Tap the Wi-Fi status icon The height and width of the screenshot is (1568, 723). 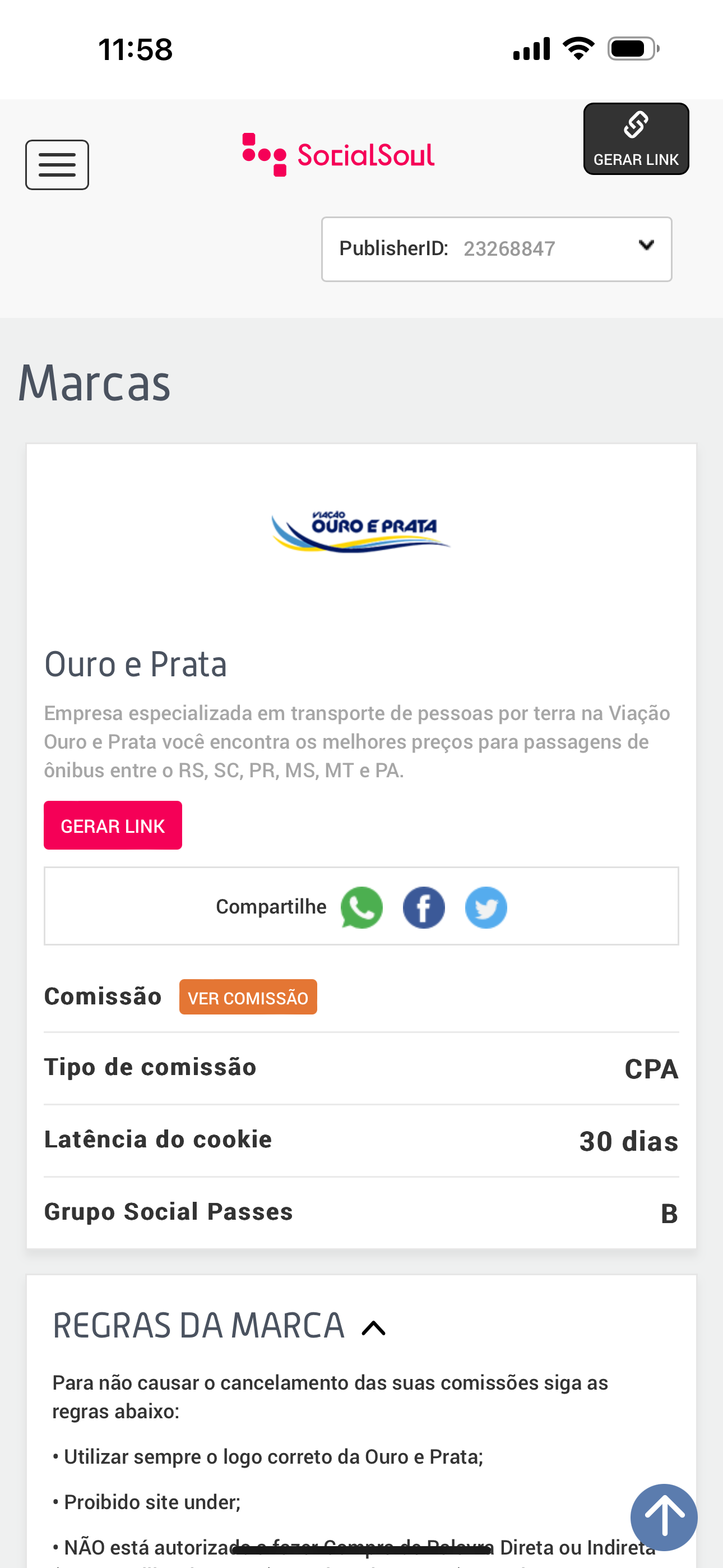[578, 49]
